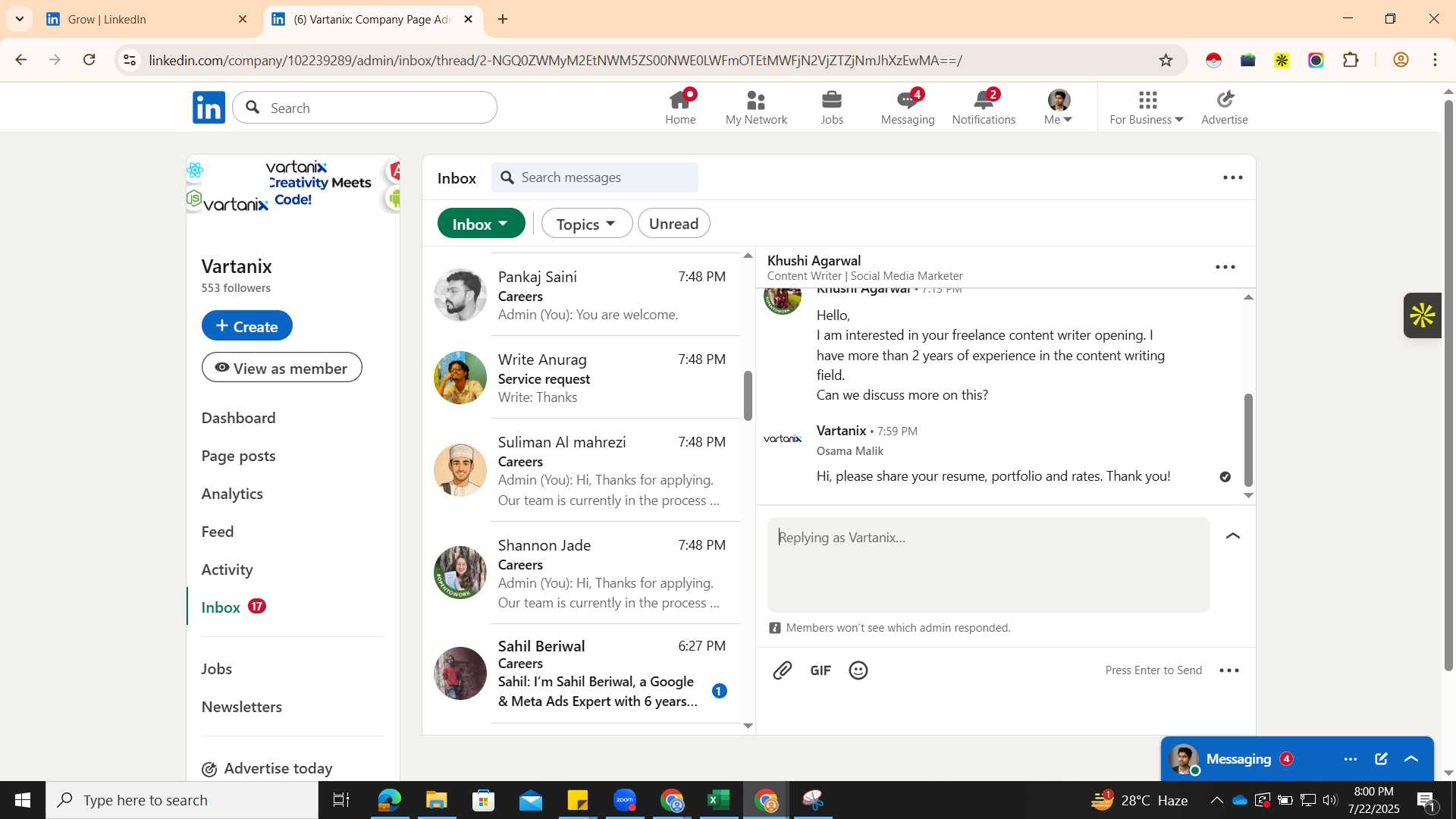The height and width of the screenshot is (819, 1456).
Task: Expand the Inbox filter dropdown
Action: pos(481,224)
